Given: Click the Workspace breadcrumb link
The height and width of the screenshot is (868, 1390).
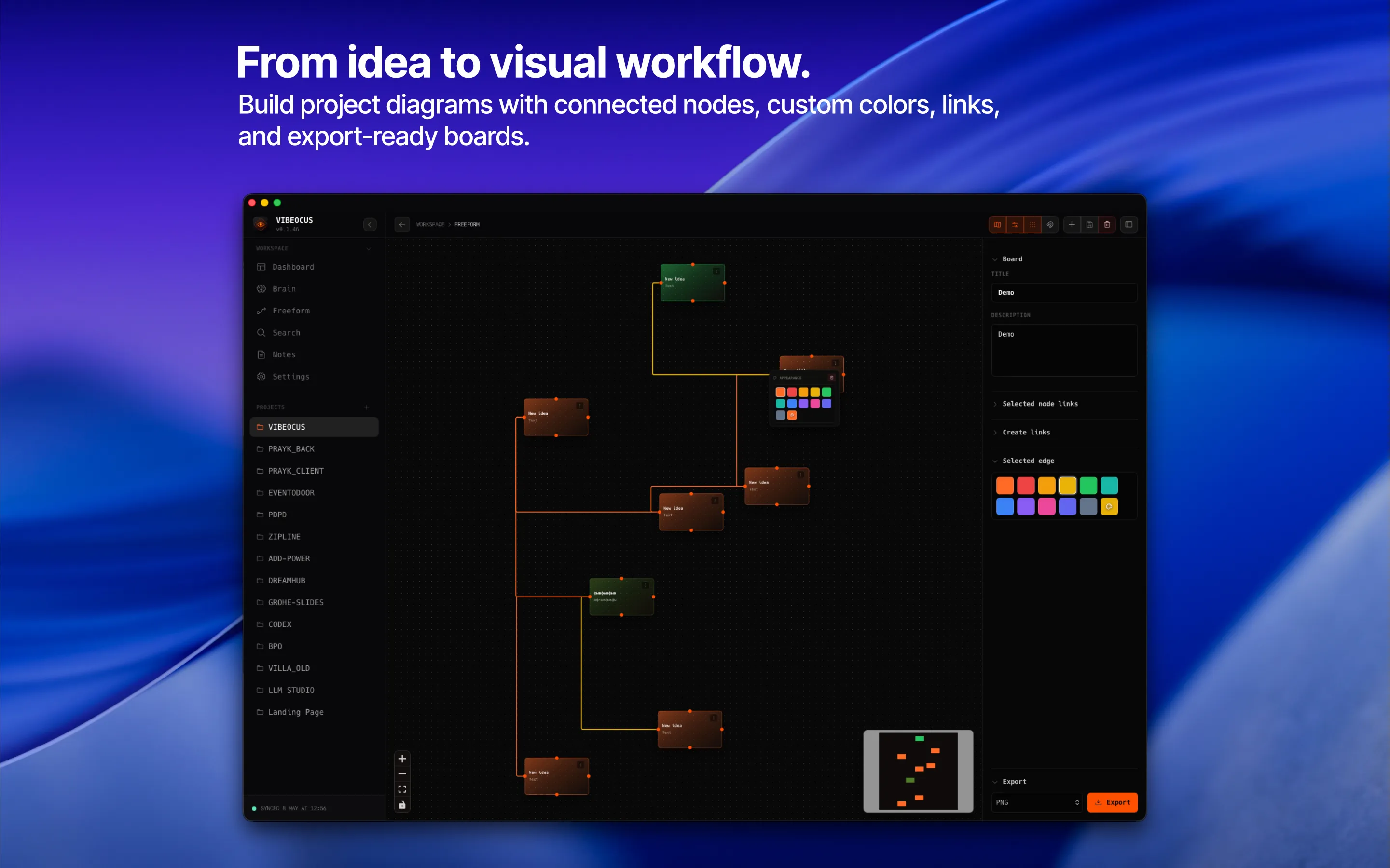Looking at the screenshot, I should (430, 224).
